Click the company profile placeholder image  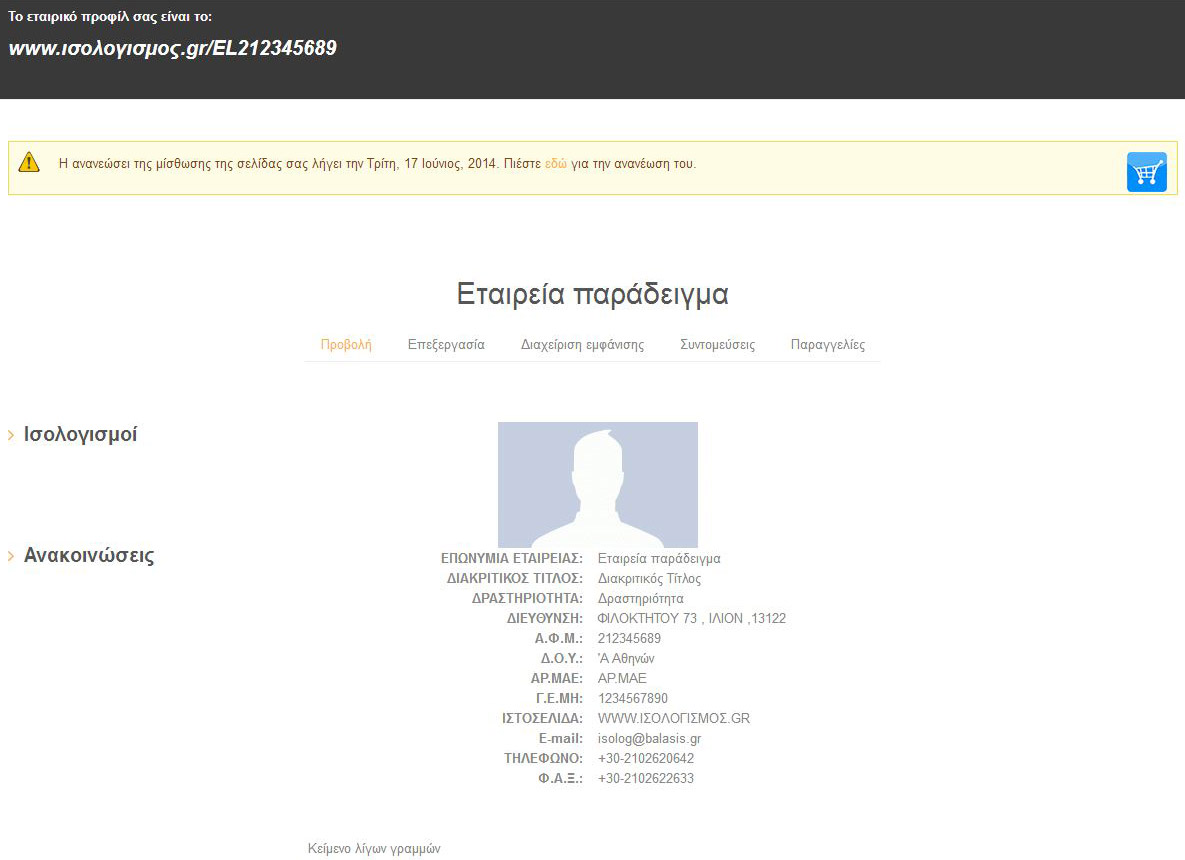coord(597,484)
